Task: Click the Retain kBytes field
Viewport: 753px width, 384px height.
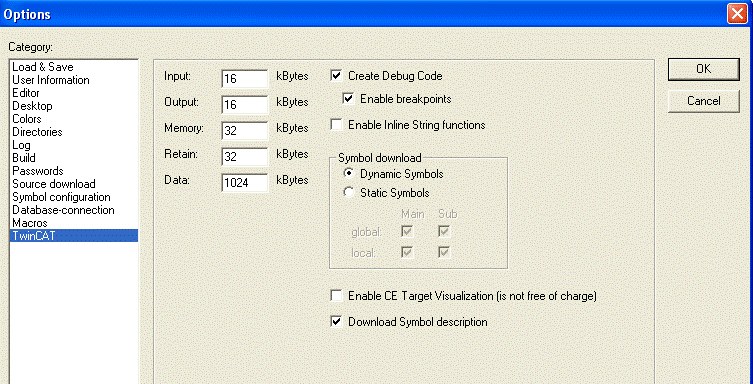Action: (x=245, y=156)
